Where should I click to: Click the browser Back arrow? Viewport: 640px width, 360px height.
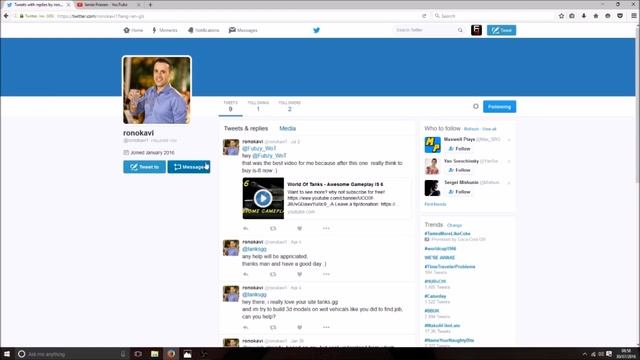(x=6, y=16)
